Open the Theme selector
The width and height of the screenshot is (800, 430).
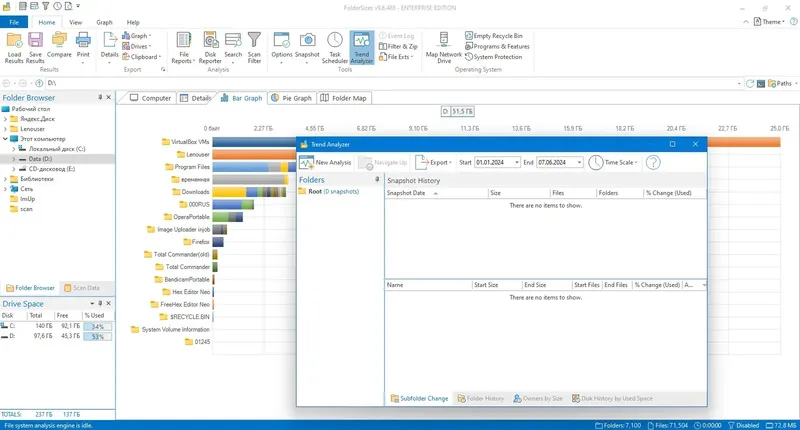pos(769,22)
